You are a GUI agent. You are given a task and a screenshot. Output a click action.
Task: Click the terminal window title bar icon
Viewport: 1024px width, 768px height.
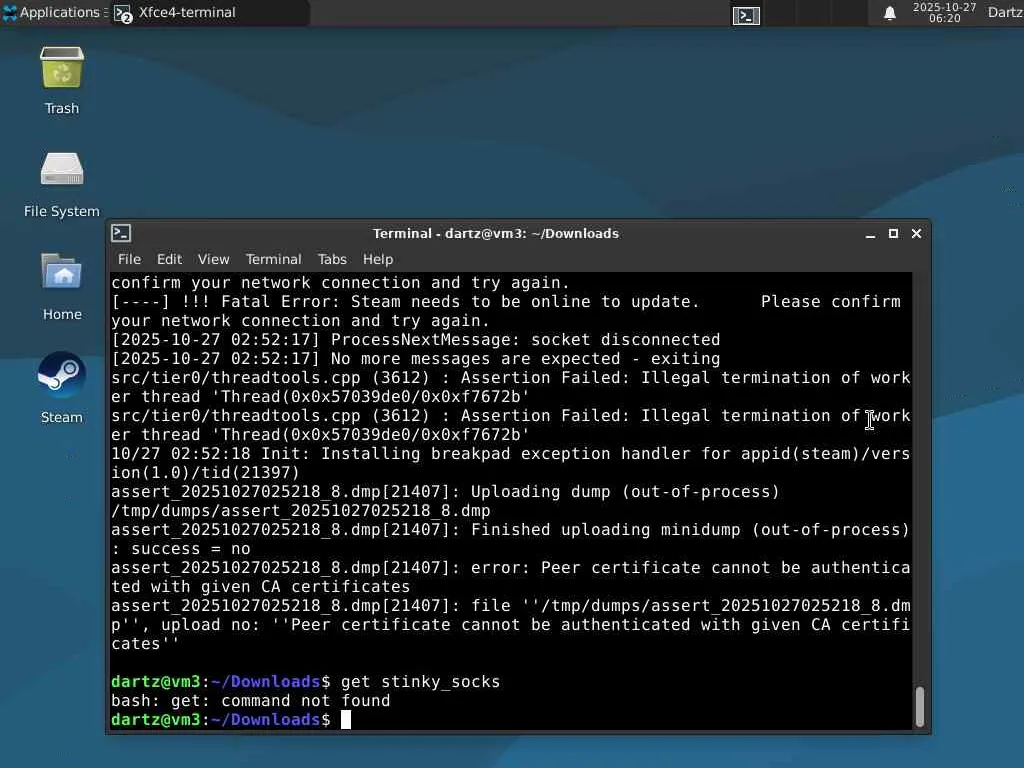click(121, 233)
